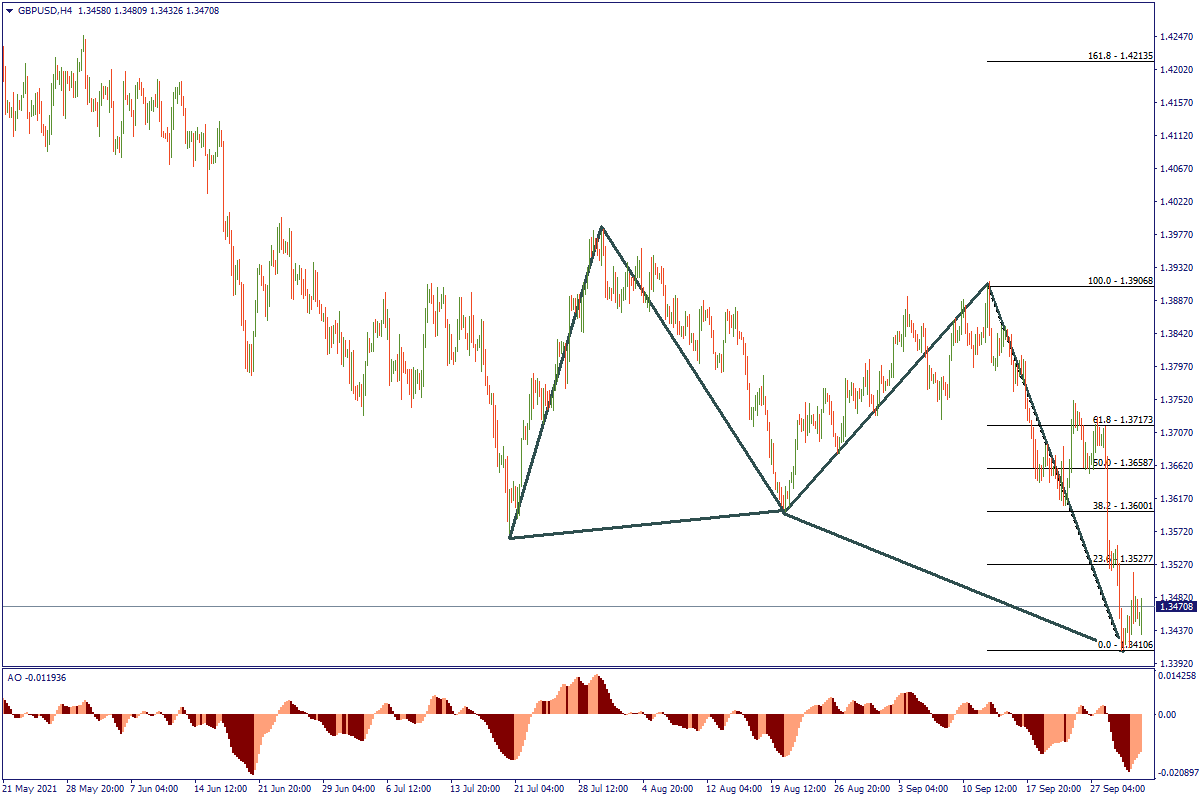Select the 161.8 - 1.42135 Fibonacci level

(x=1120, y=56)
